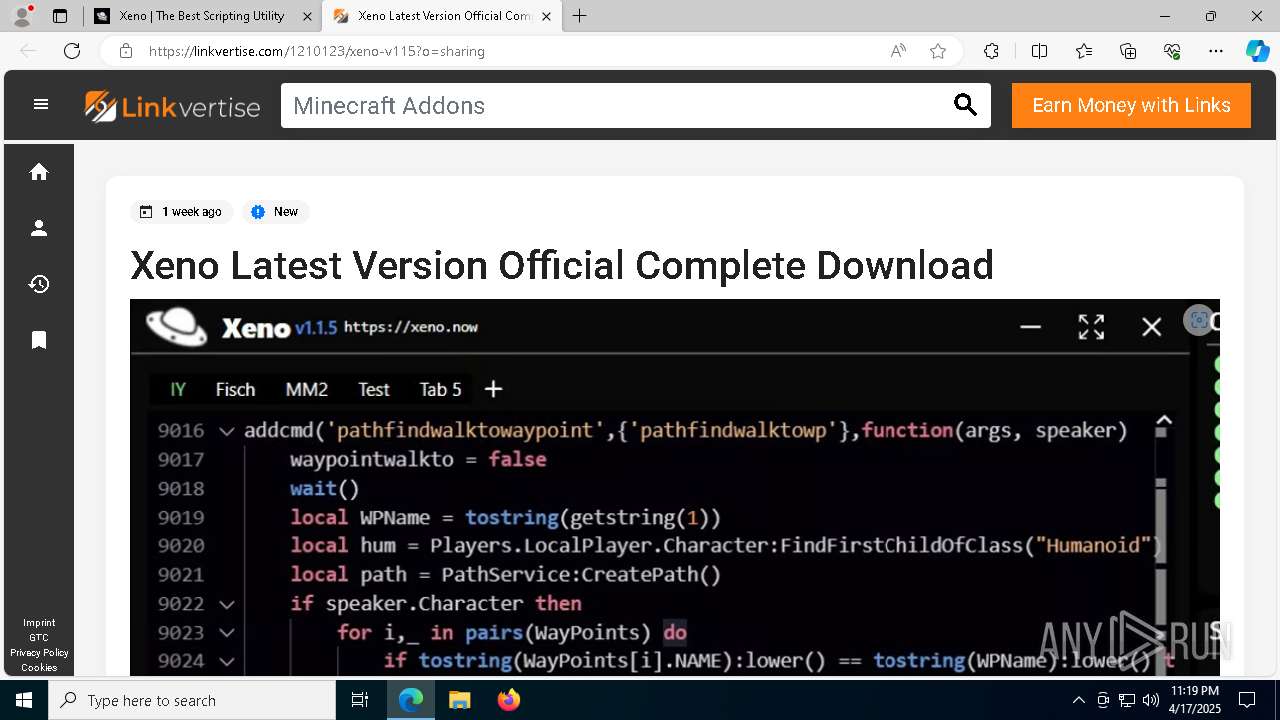The height and width of the screenshot is (720, 1280).
Task: Open the tab actions menu icon
Action: [60, 16]
